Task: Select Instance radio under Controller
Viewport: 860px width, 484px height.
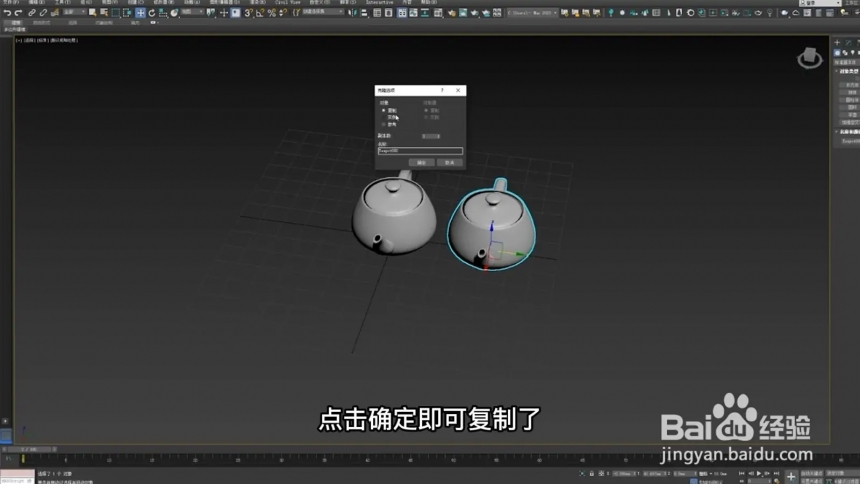Action: pos(426,117)
